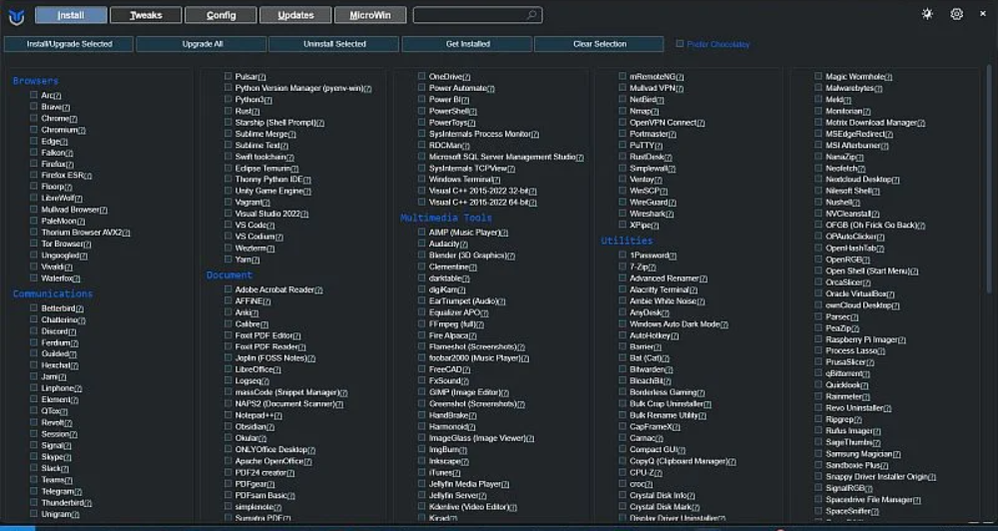
Task: Check the PowerToys checkbox
Action: click(421, 122)
